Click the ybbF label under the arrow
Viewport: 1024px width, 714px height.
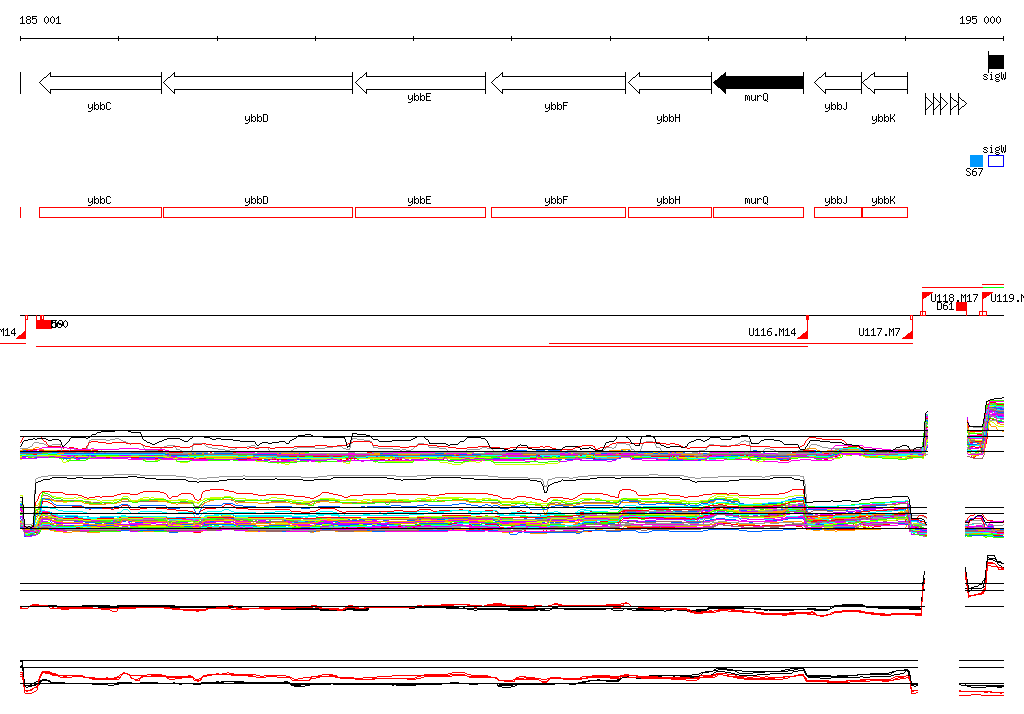556,106
